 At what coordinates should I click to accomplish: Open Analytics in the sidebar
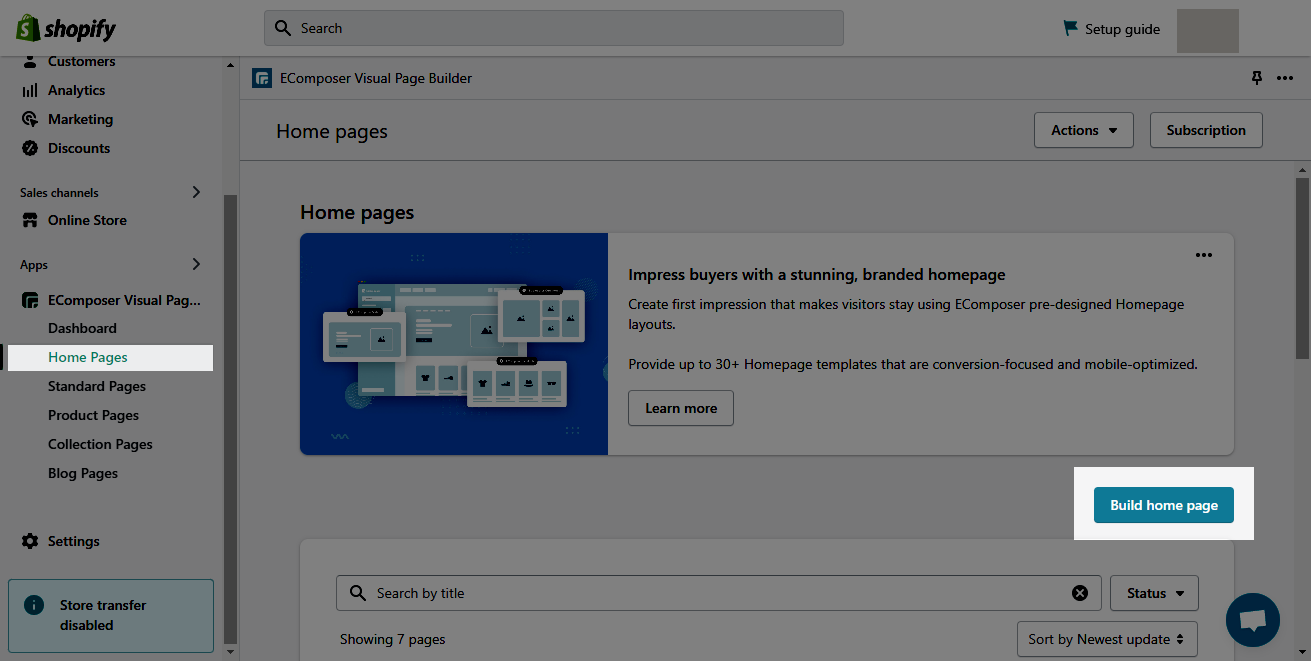76,90
